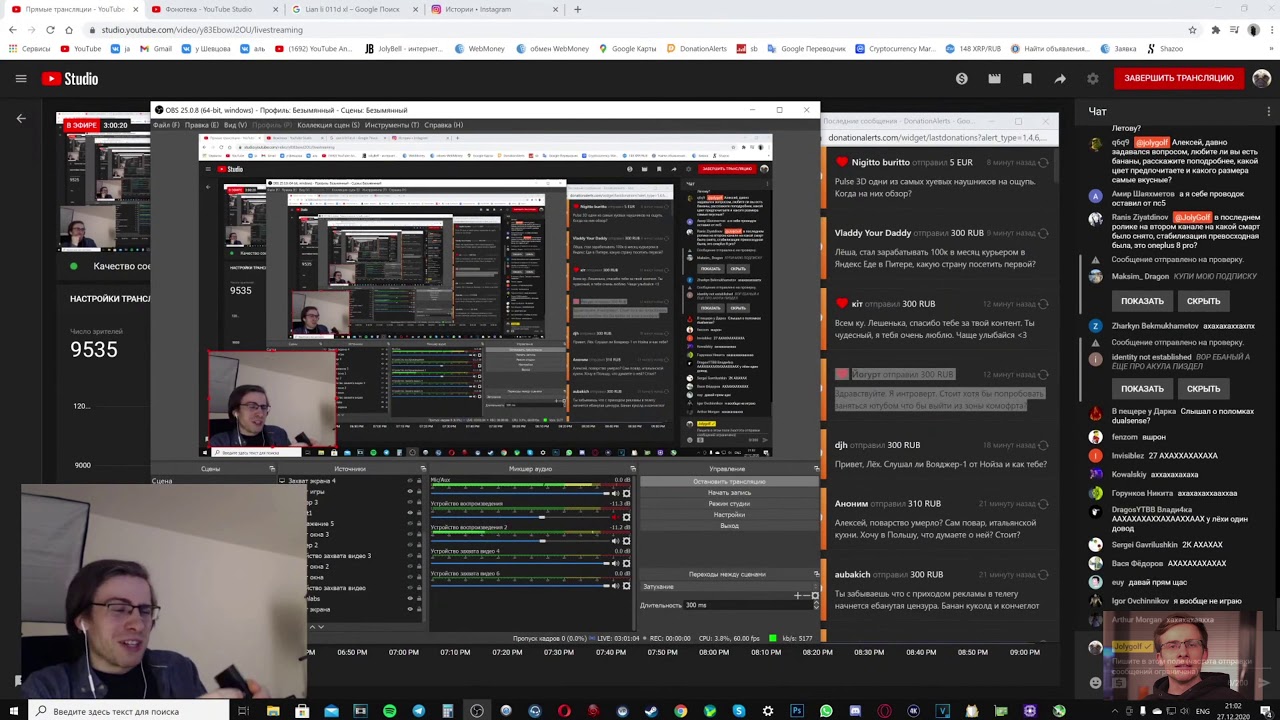Image resolution: width=1280 pixels, height=720 pixels.
Task: Undock the Источники panel
Action: 423,469
